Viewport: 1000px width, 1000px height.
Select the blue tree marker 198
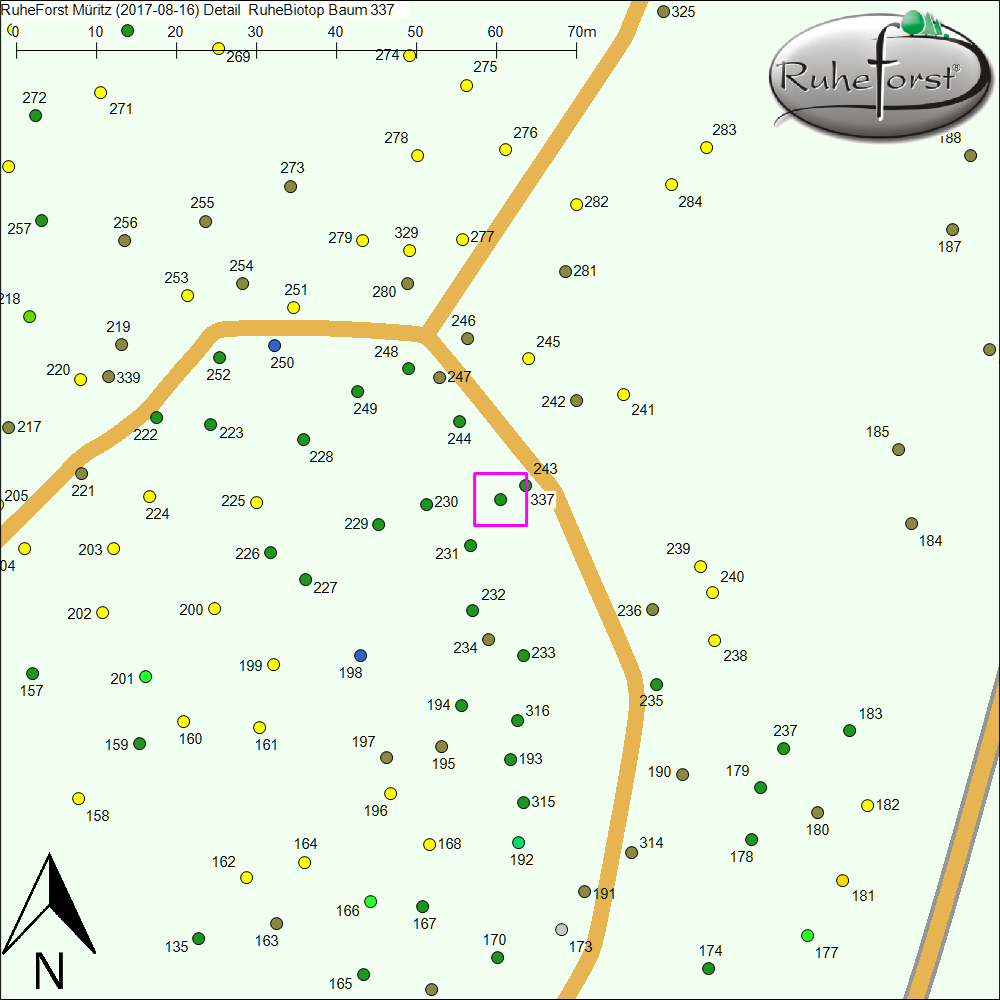361,655
